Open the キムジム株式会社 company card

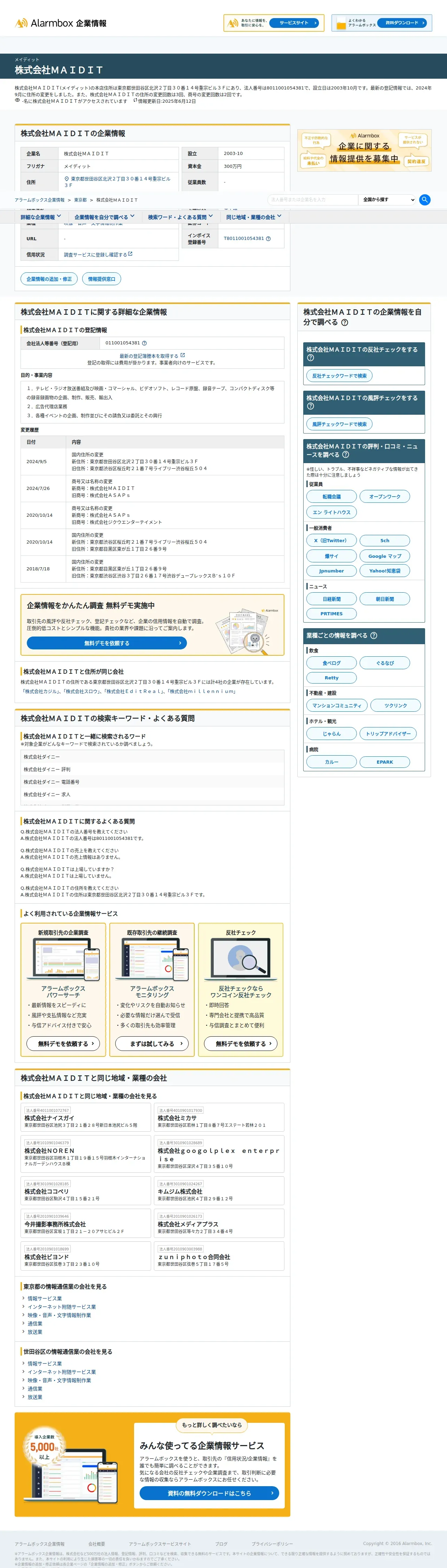coord(219,1191)
